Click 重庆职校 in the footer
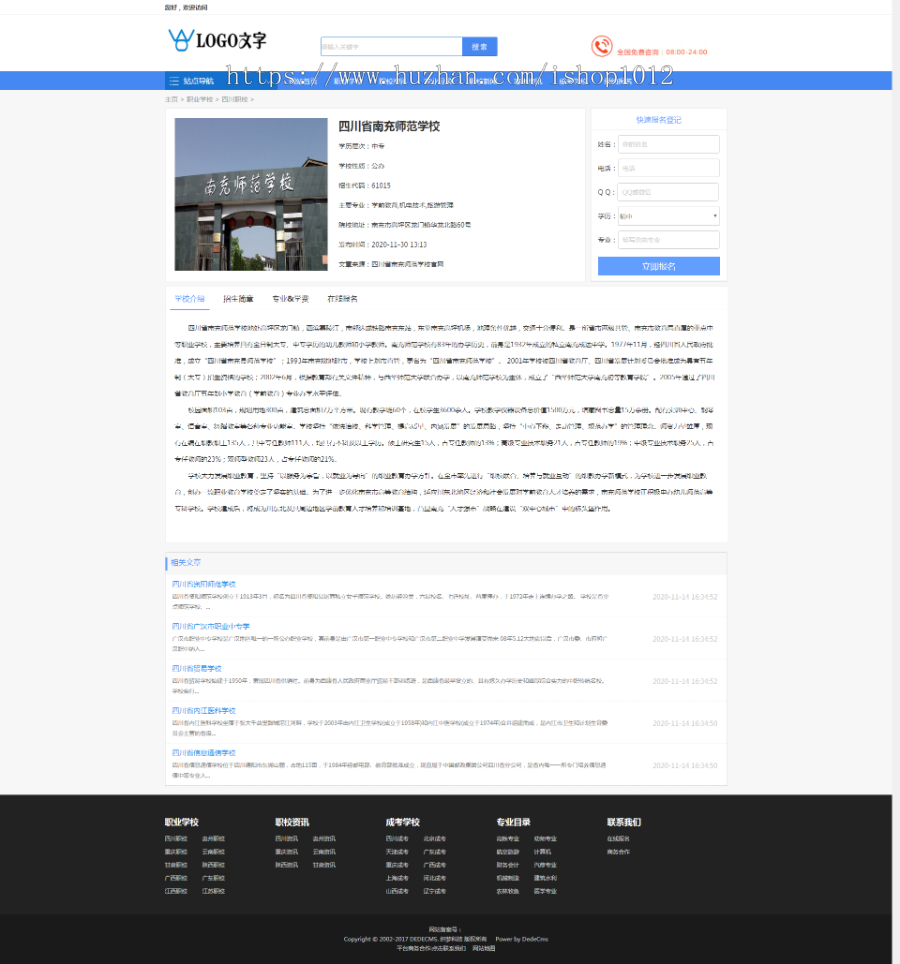 point(176,852)
